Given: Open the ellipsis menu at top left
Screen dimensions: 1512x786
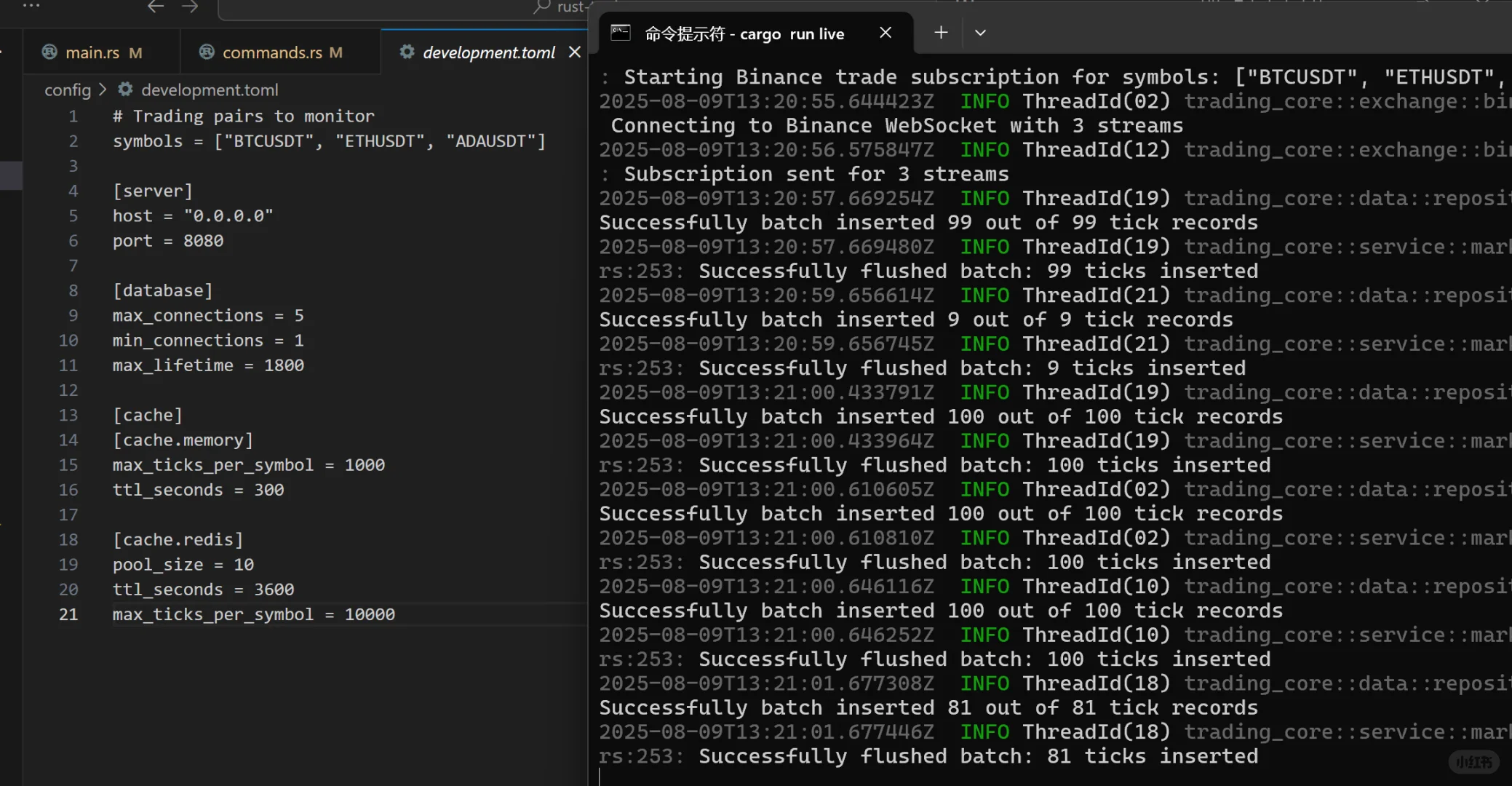Looking at the screenshot, I should (x=31, y=5).
